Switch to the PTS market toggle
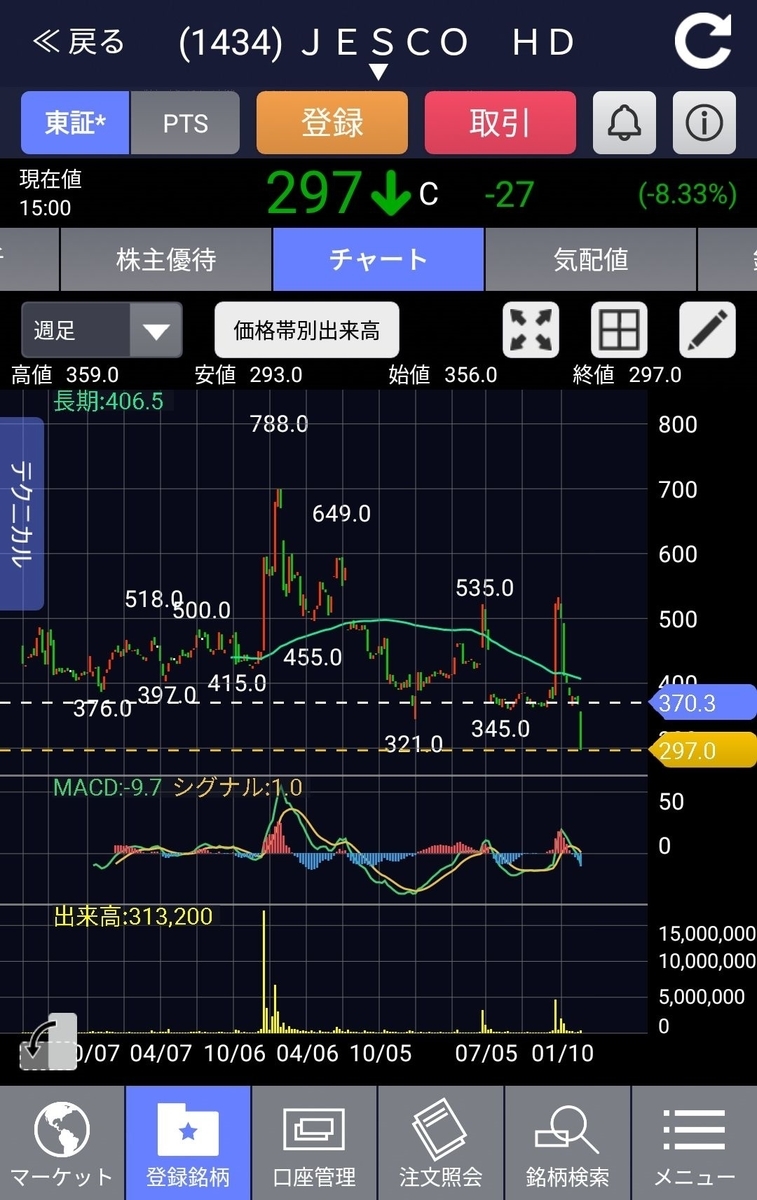The height and width of the screenshot is (1200, 757). coord(185,123)
